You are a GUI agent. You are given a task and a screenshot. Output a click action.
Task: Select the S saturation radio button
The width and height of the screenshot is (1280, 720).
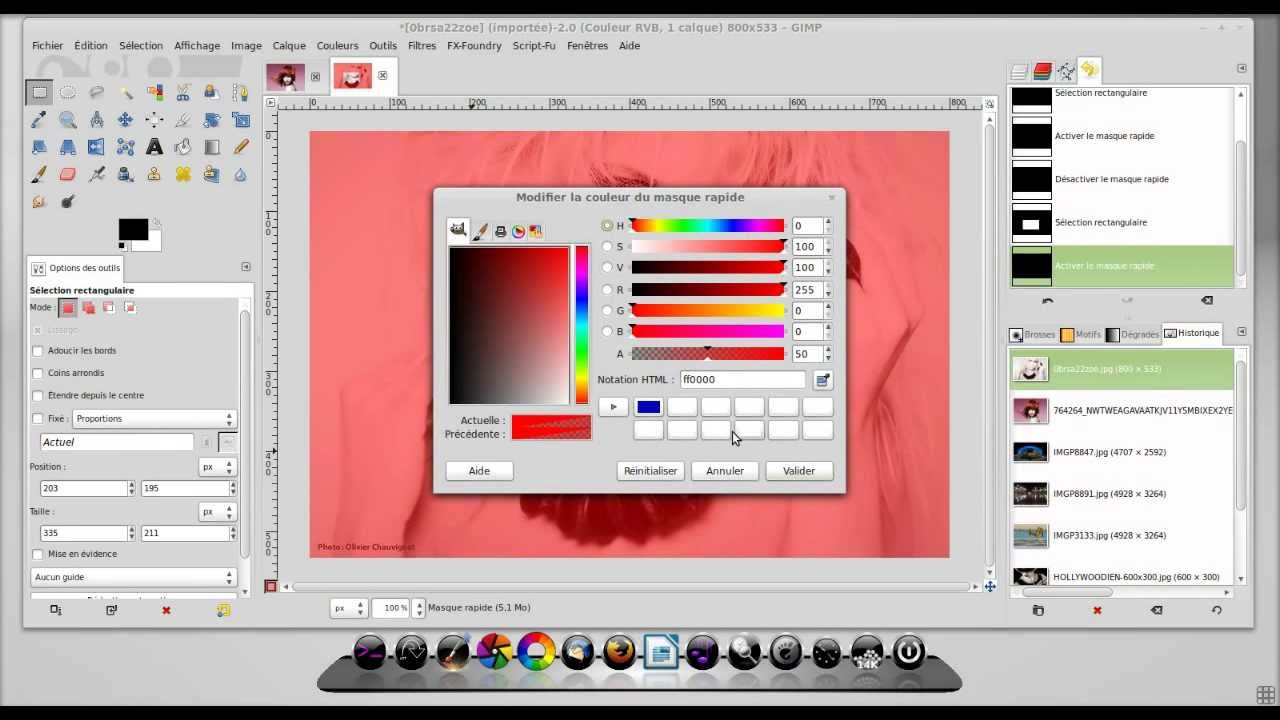point(607,247)
